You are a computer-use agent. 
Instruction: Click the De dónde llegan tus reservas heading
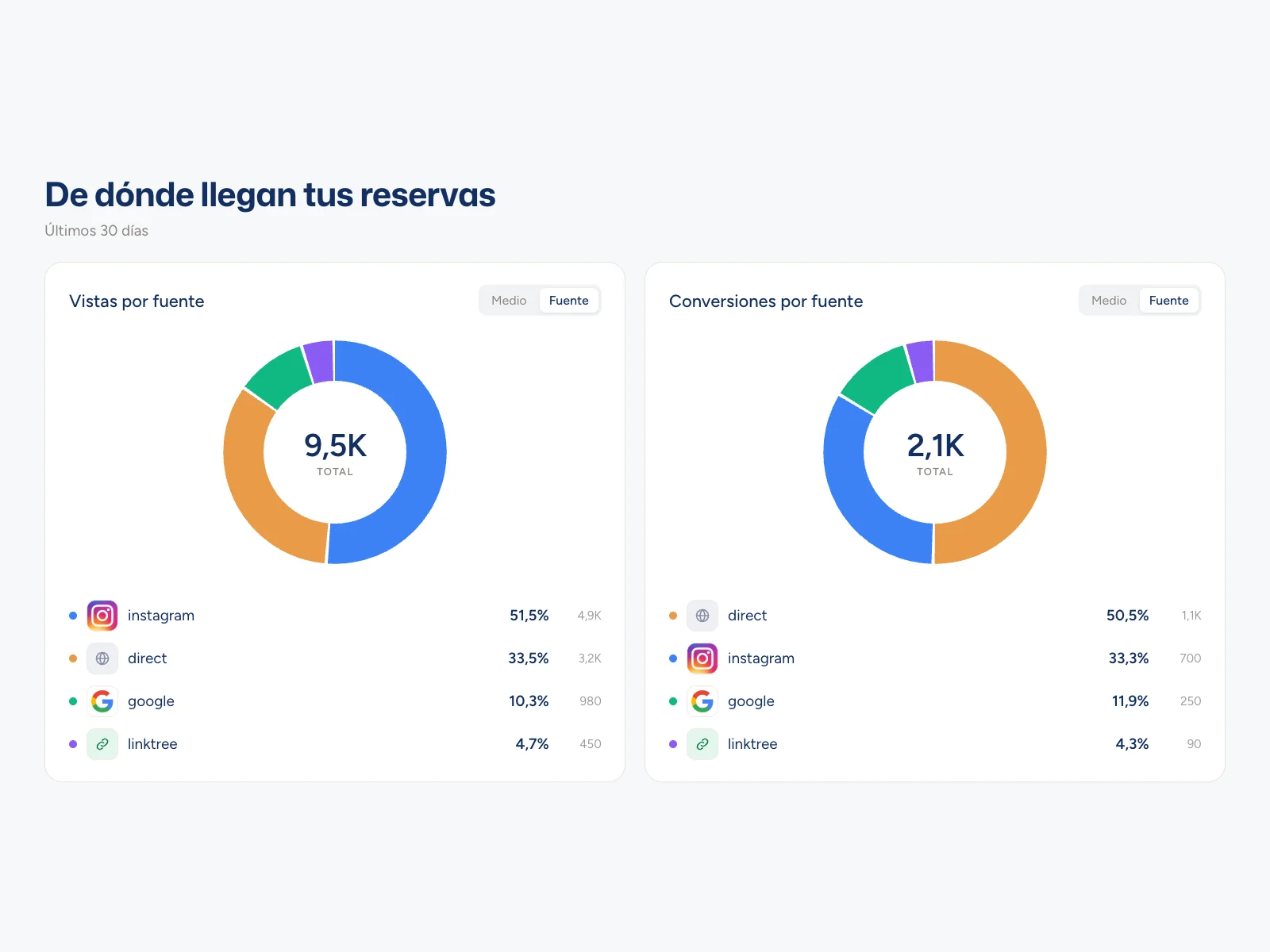[x=270, y=195]
